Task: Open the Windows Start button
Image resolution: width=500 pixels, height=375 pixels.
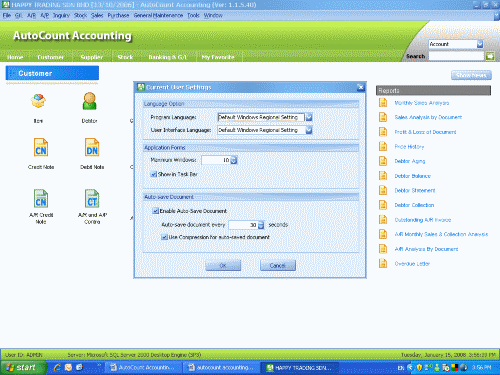Action: pyautogui.click(x=23, y=367)
